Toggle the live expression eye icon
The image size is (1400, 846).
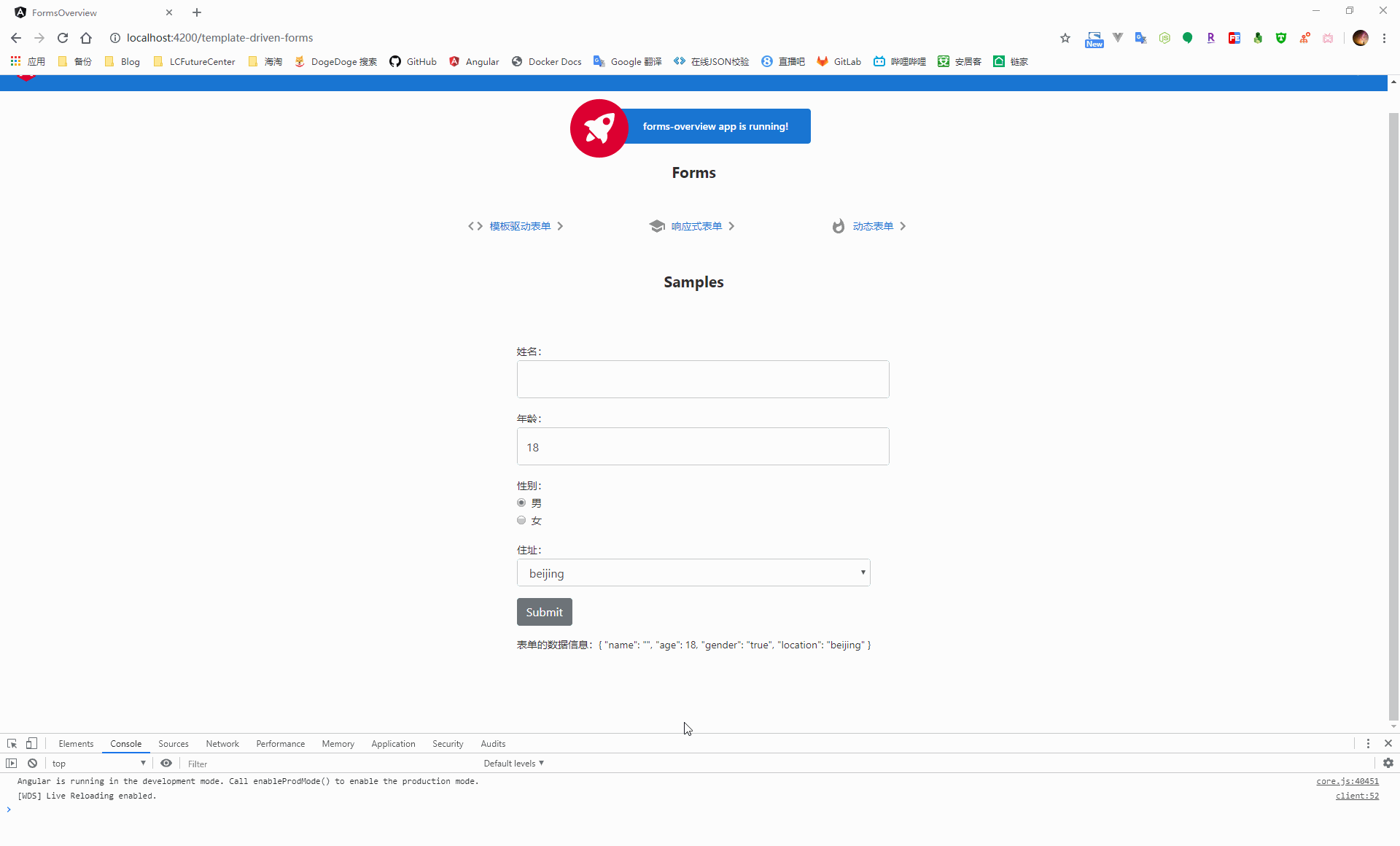tap(166, 763)
